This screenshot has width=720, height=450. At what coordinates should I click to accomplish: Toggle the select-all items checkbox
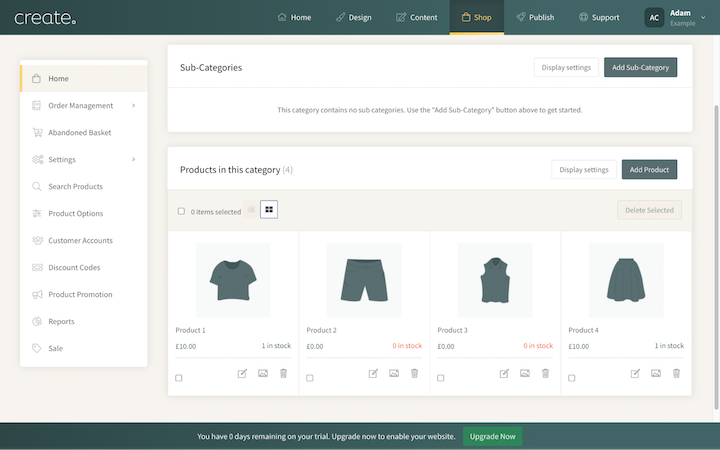pyautogui.click(x=181, y=211)
